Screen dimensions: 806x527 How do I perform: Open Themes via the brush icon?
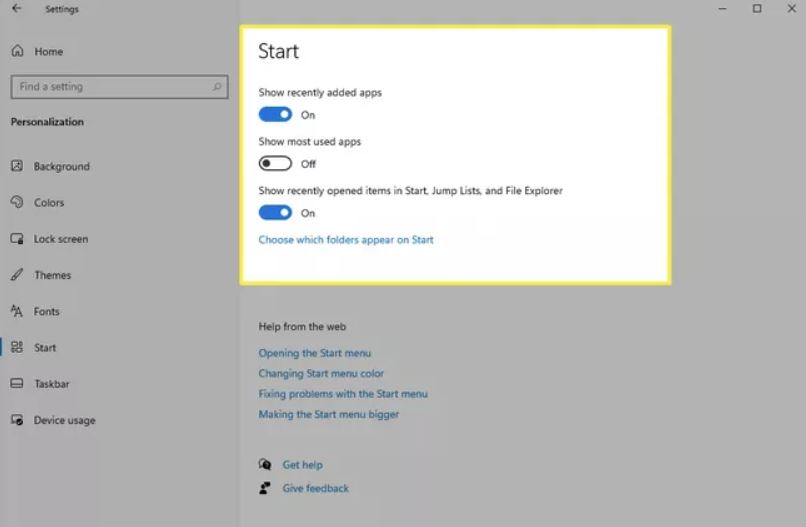pyautogui.click(x=17, y=275)
